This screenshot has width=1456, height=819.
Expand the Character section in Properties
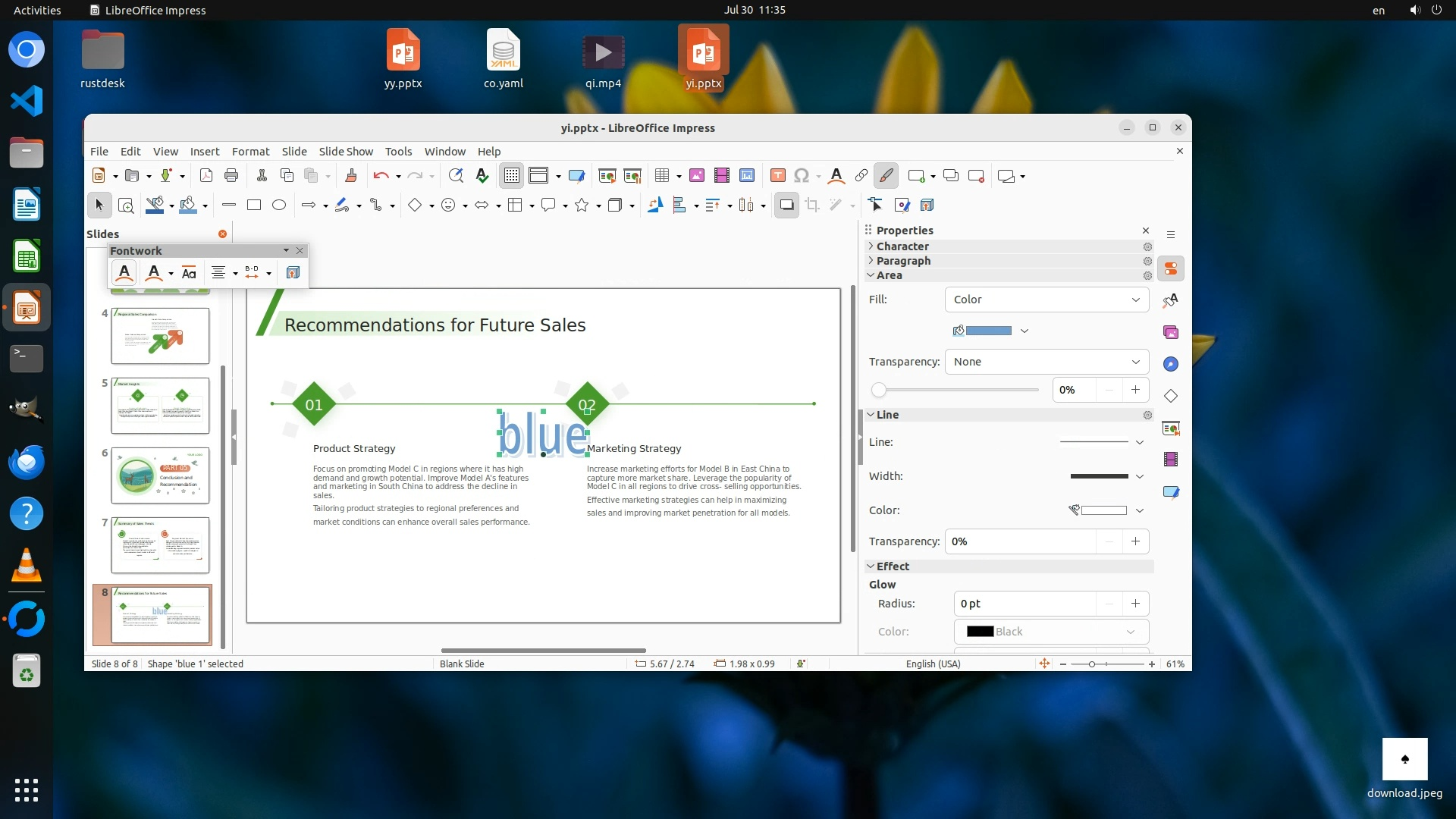[x=902, y=246]
